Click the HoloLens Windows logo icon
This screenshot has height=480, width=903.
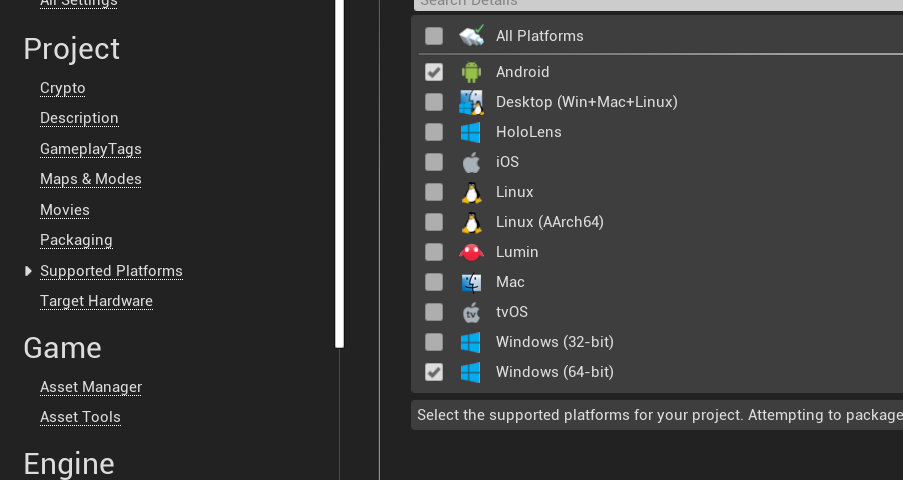[471, 132]
